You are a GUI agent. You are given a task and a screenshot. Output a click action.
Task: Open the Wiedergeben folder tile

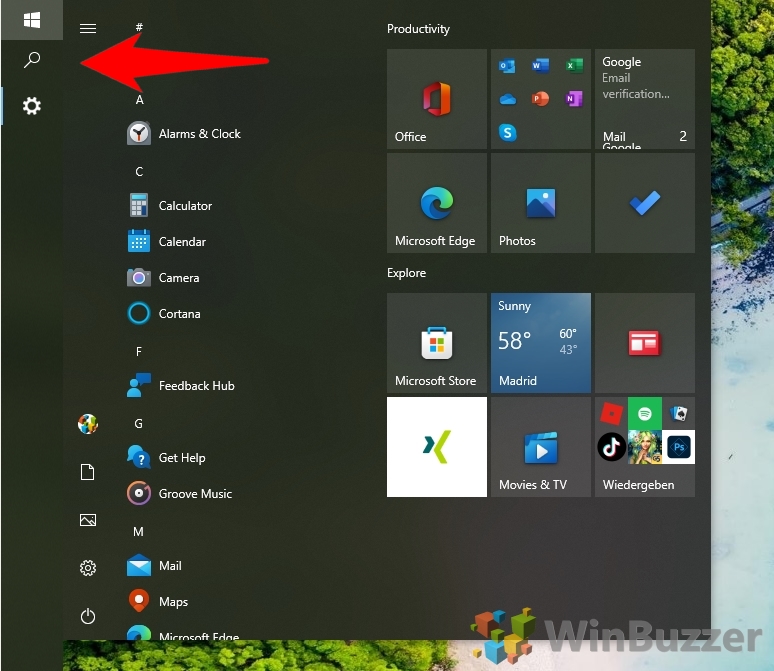(645, 447)
